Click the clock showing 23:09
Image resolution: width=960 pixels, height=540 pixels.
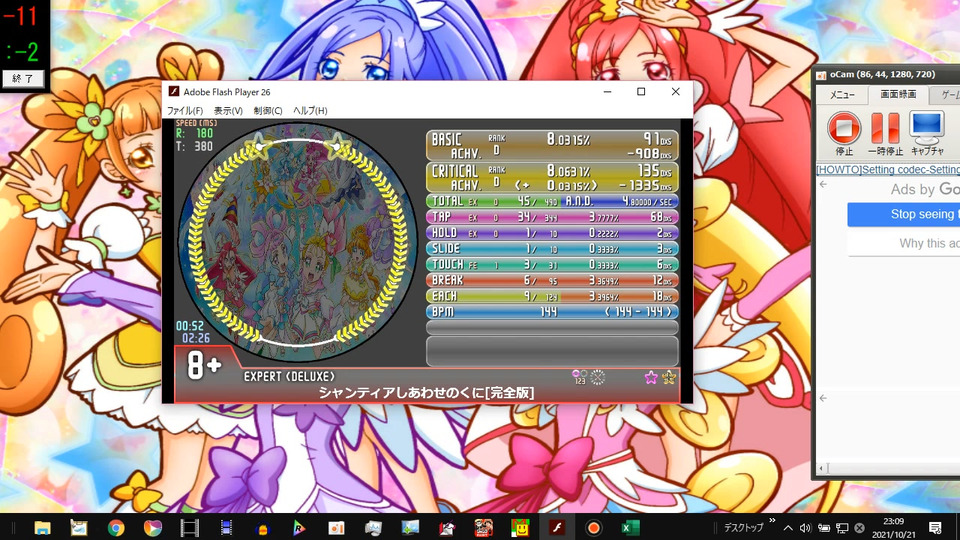tap(893, 522)
